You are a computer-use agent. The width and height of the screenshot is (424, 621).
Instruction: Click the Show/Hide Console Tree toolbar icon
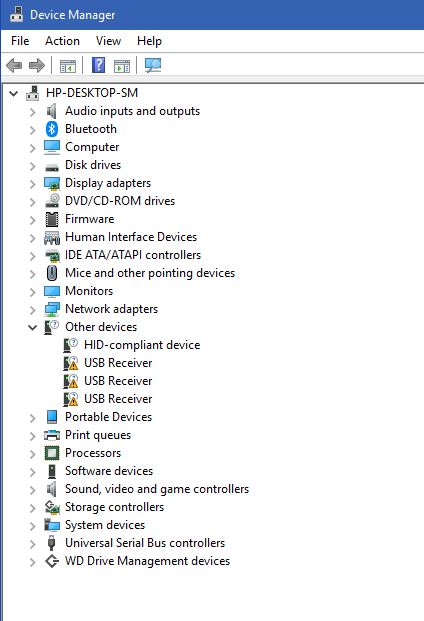coord(68,66)
